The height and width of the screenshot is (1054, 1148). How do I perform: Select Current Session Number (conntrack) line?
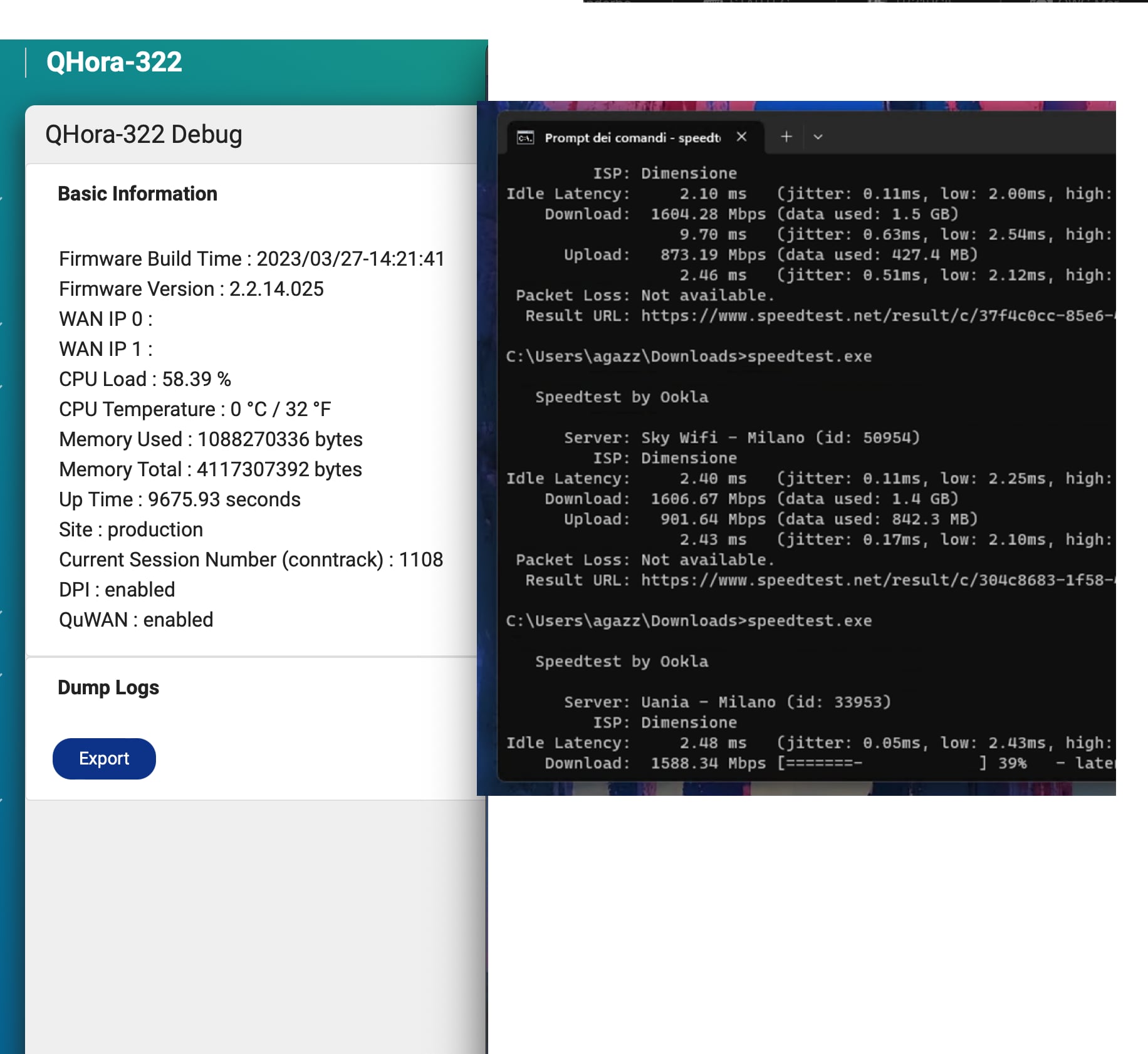(251, 560)
